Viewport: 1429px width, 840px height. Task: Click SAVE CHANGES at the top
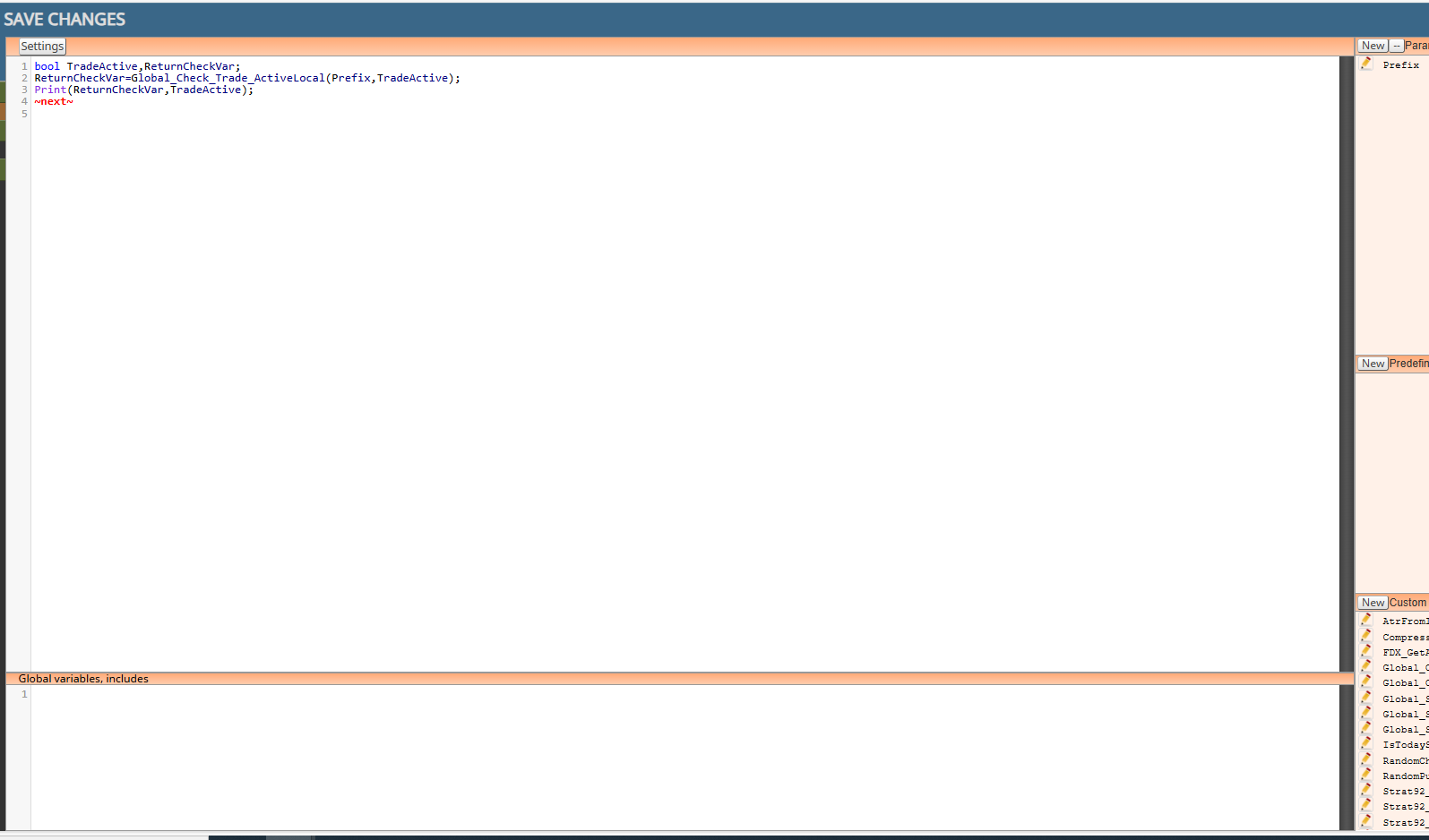pyautogui.click(x=65, y=19)
